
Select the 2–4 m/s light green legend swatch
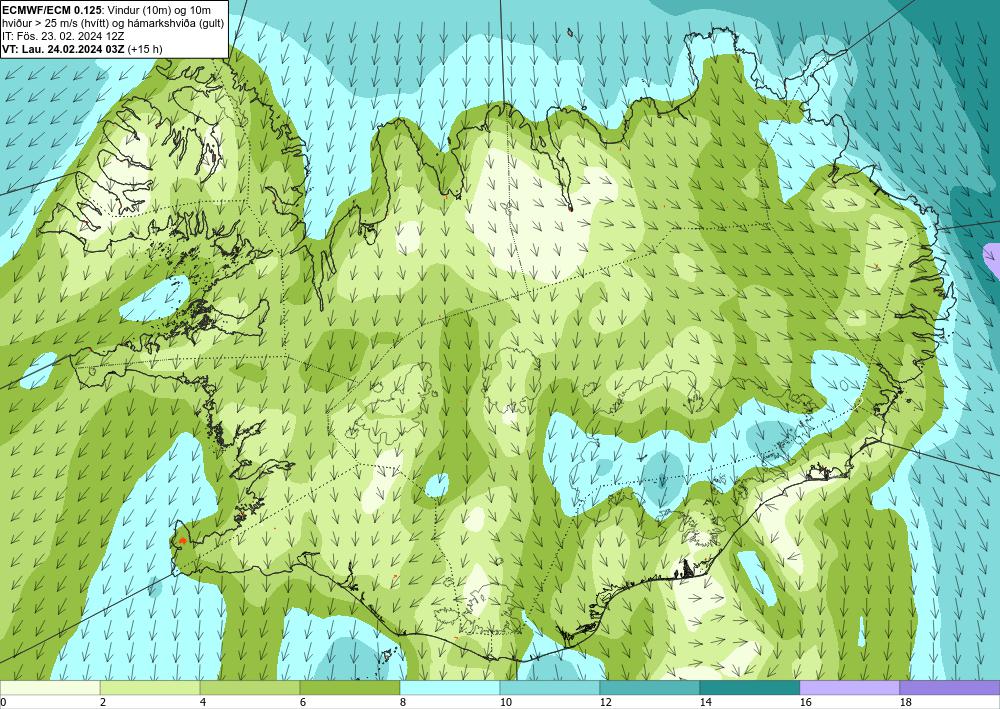(150, 687)
